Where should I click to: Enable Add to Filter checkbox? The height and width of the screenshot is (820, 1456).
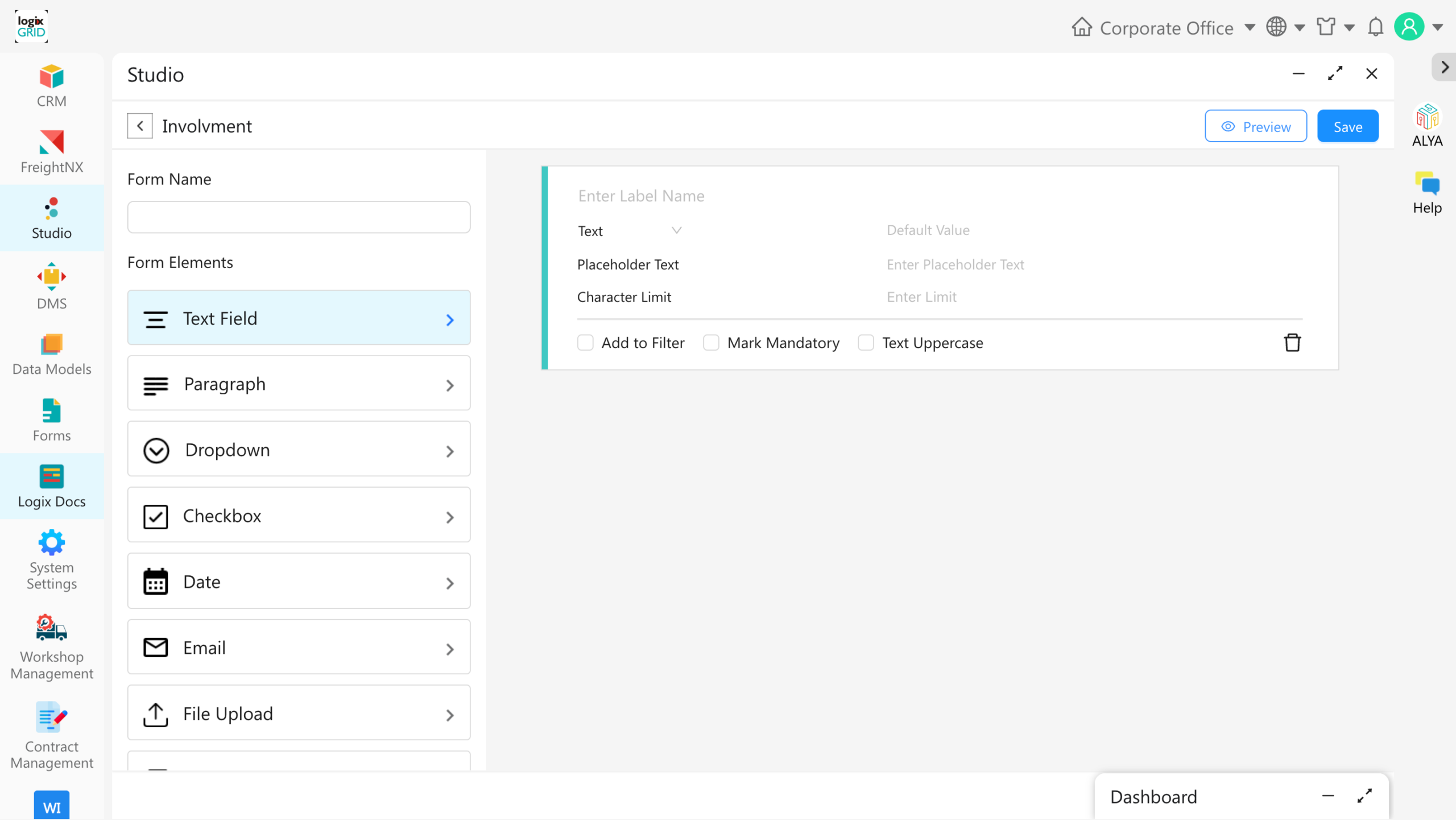point(585,343)
